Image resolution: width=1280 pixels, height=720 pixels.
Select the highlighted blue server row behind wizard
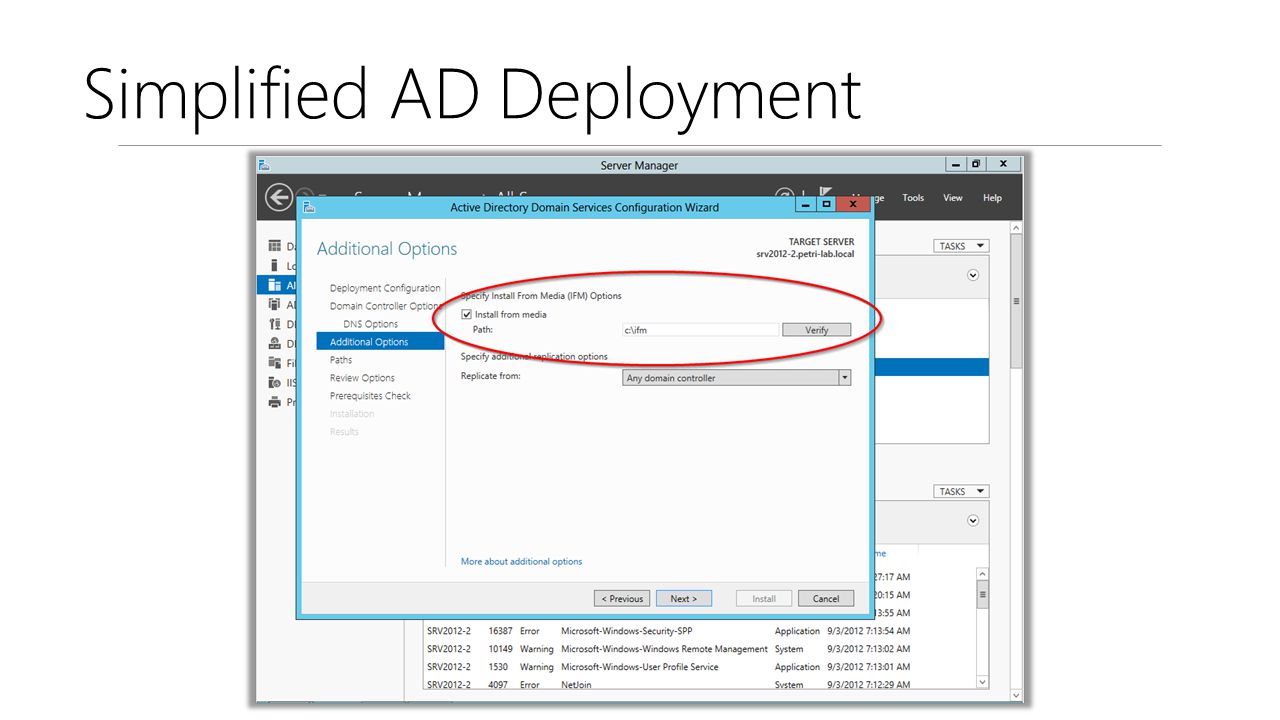pos(931,367)
